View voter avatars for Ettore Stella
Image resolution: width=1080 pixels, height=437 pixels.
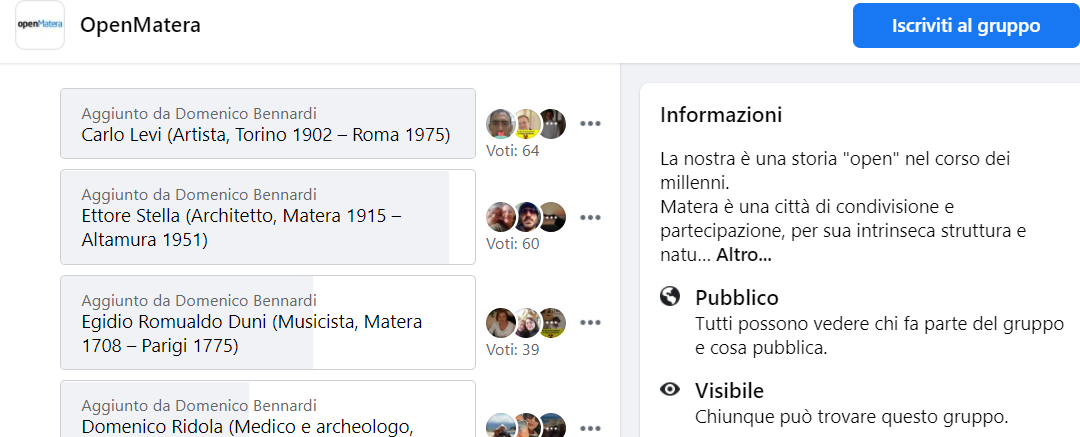coord(526,217)
